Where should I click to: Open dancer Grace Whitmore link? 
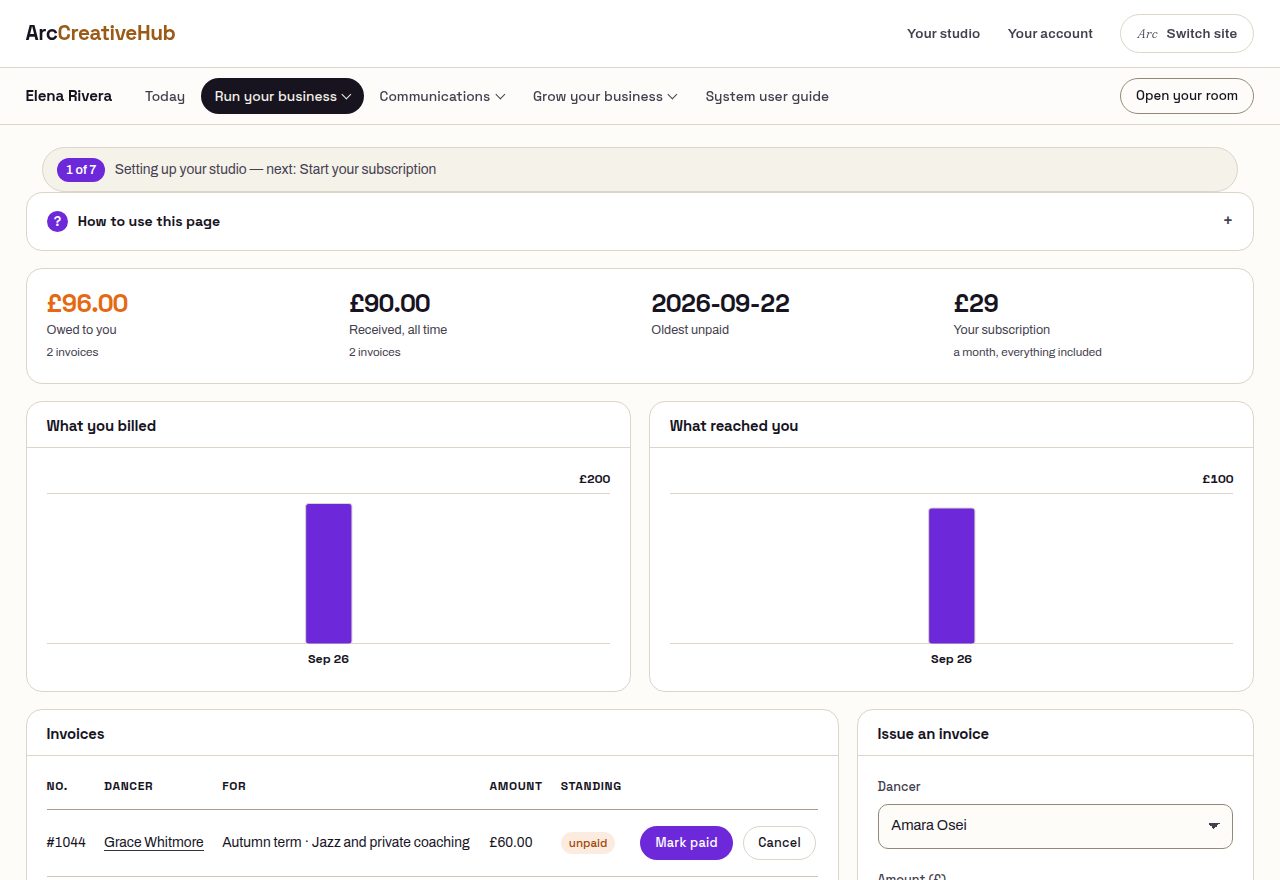(154, 842)
